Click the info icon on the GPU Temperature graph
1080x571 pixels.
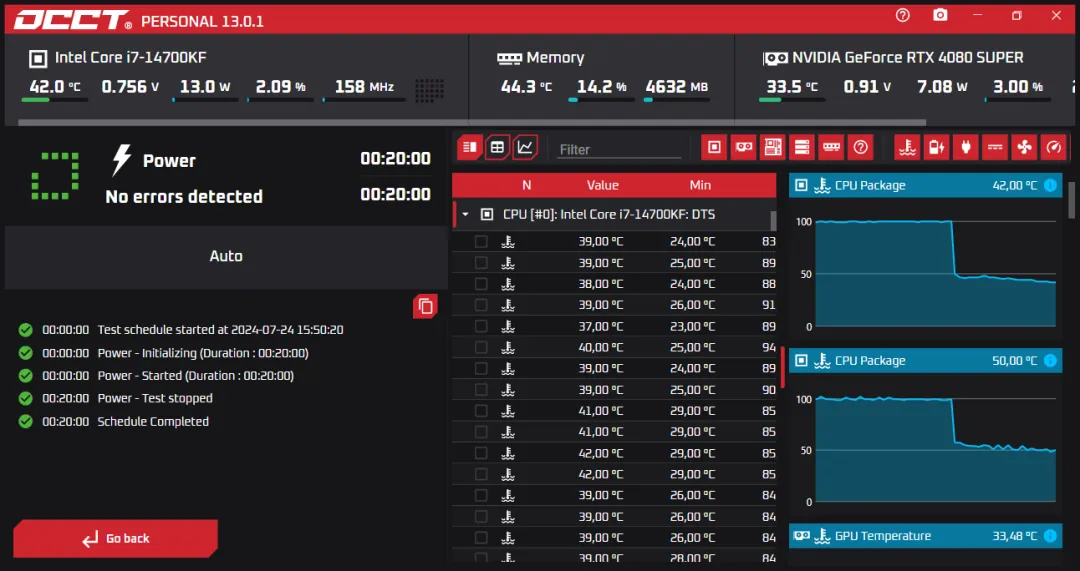[x=1050, y=536]
